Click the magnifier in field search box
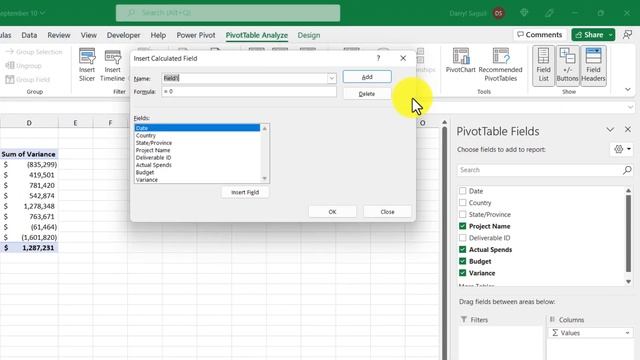This screenshot has height=360, width=640. tap(627, 170)
